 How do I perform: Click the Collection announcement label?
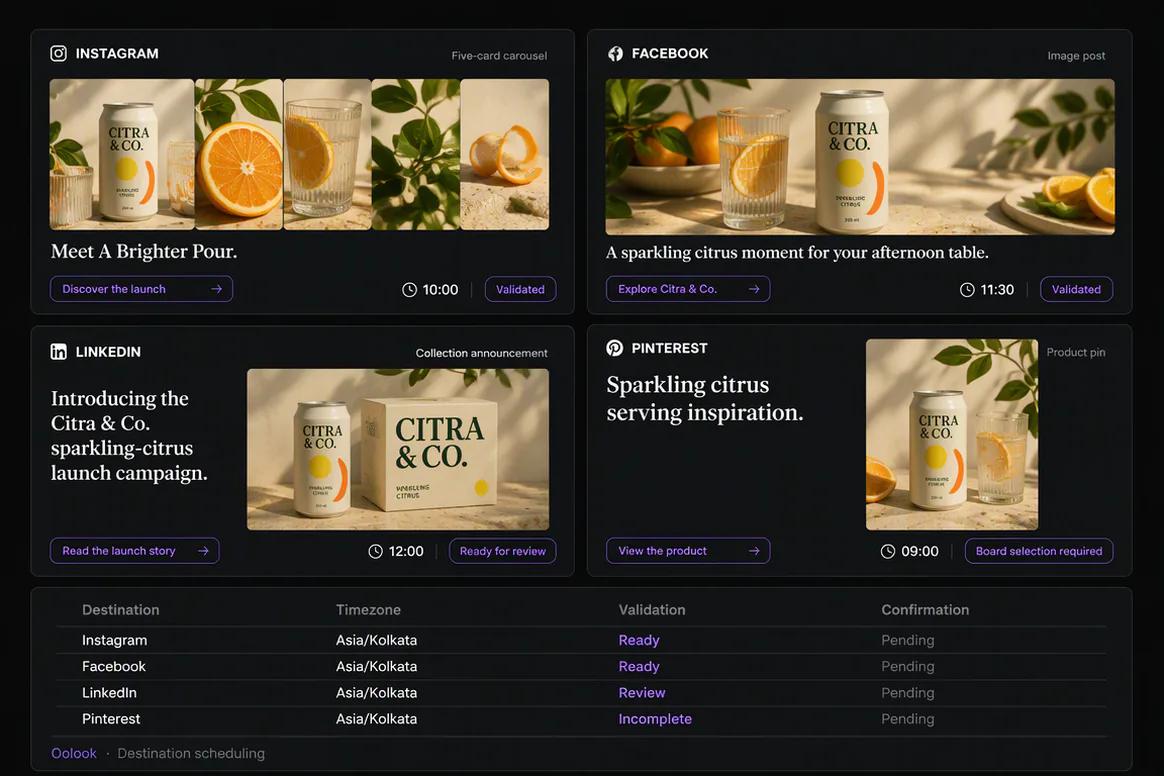pos(481,353)
